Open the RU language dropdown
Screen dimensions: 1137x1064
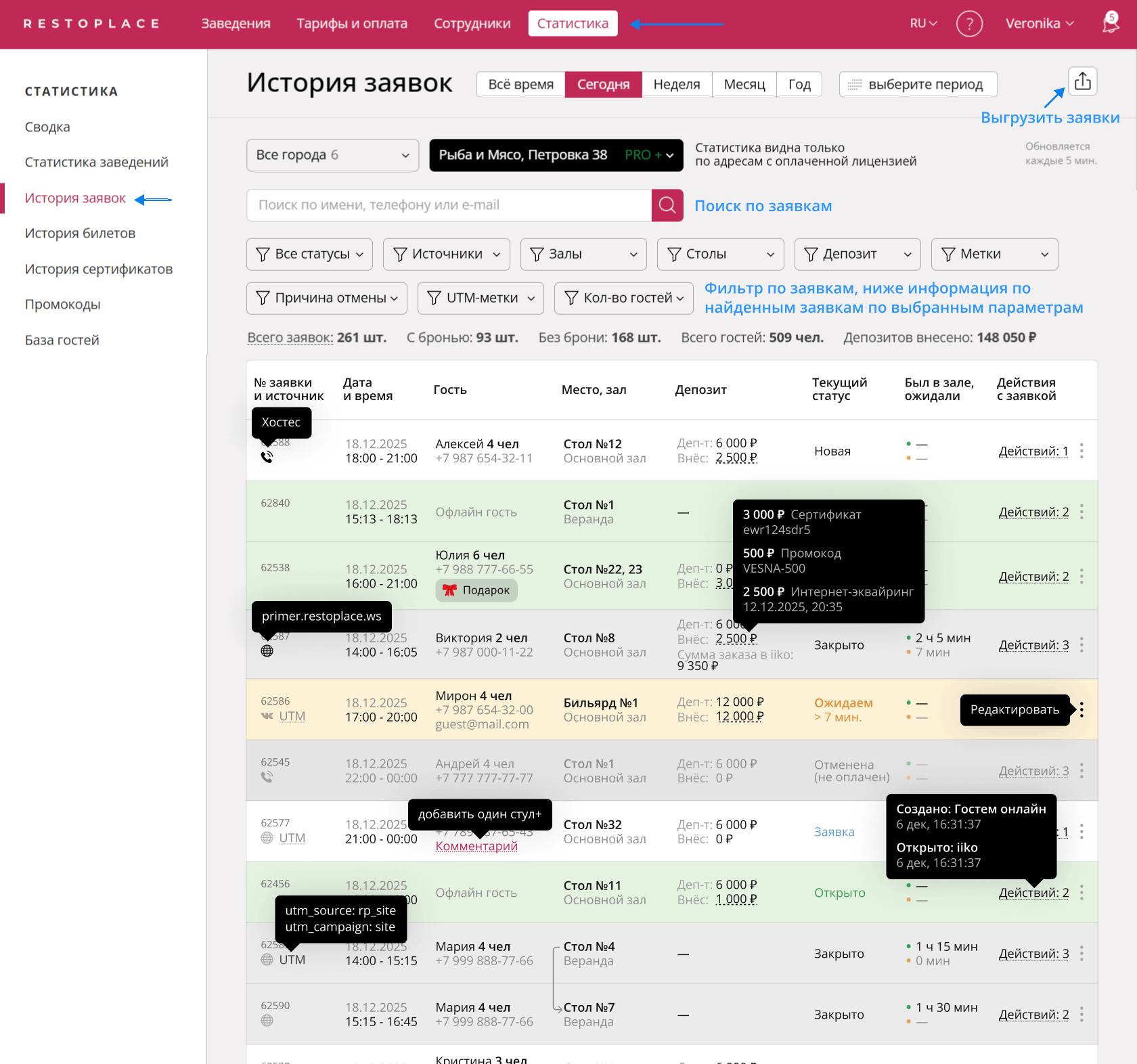pos(922,23)
